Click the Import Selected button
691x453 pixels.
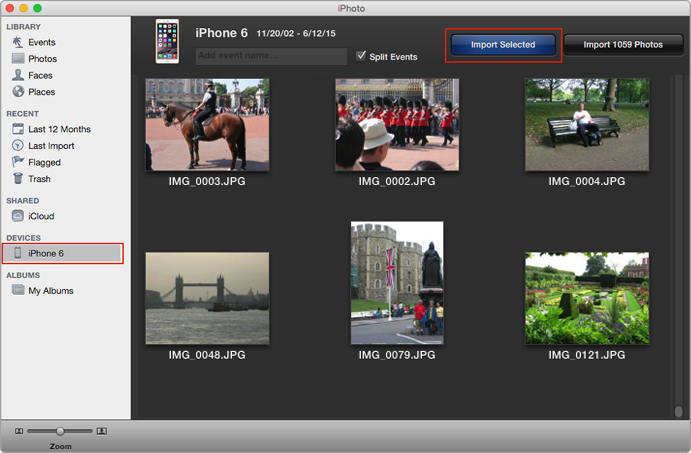pos(503,45)
